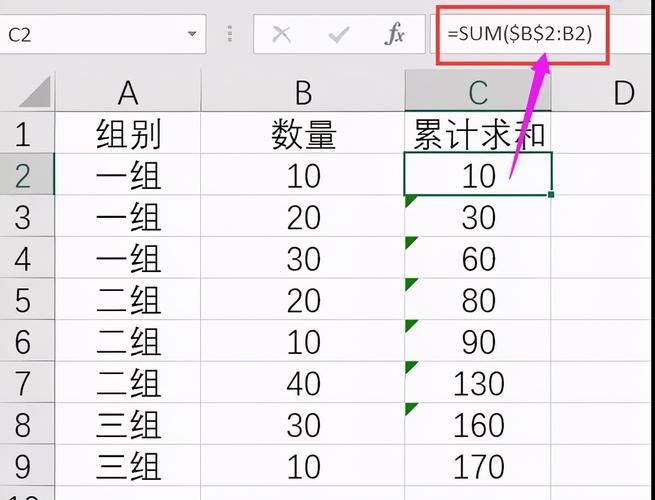The height and width of the screenshot is (500, 655).
Task: Select cell A8 containing 三组
Action: tap(128, 424)
